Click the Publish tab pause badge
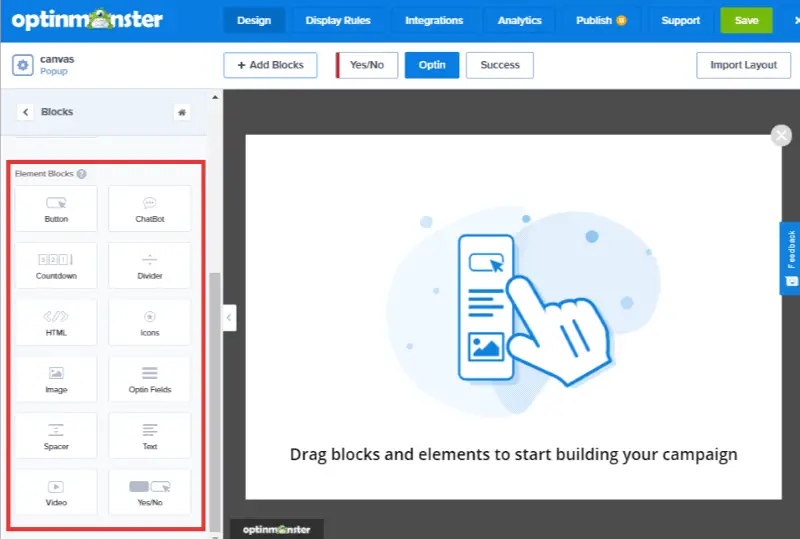The image size is (800, 539). pyautogui.click(x=621, y=20)
